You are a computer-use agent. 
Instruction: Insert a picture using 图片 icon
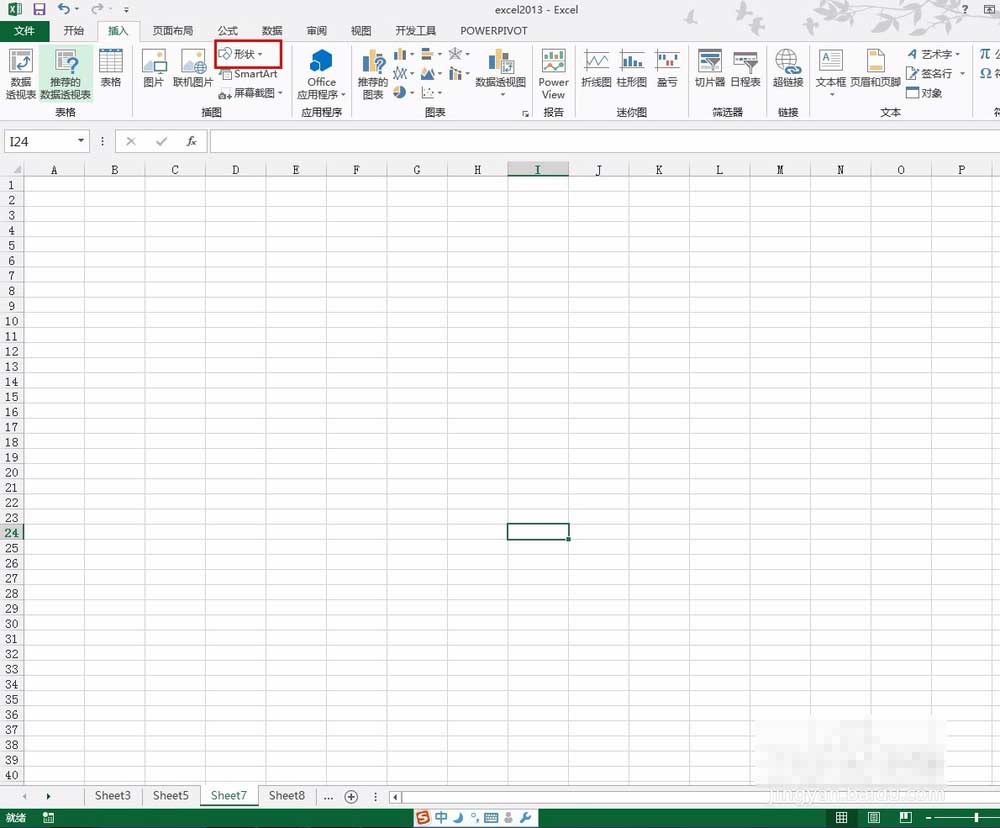(x=153, y=69)
